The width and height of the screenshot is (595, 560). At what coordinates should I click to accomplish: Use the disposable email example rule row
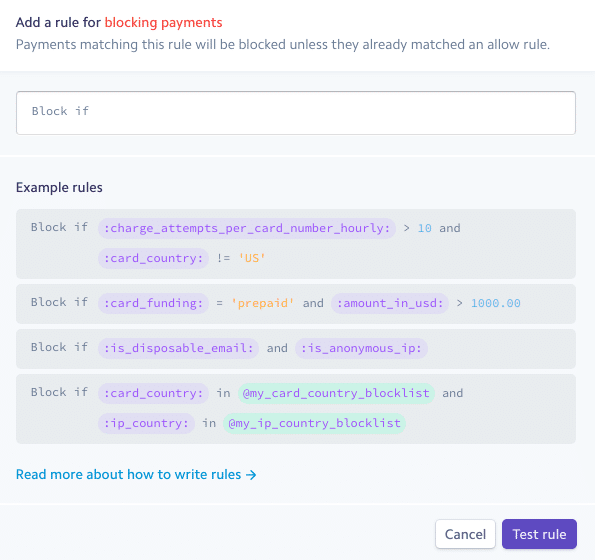pyautogui.click(x=296, y=349)
